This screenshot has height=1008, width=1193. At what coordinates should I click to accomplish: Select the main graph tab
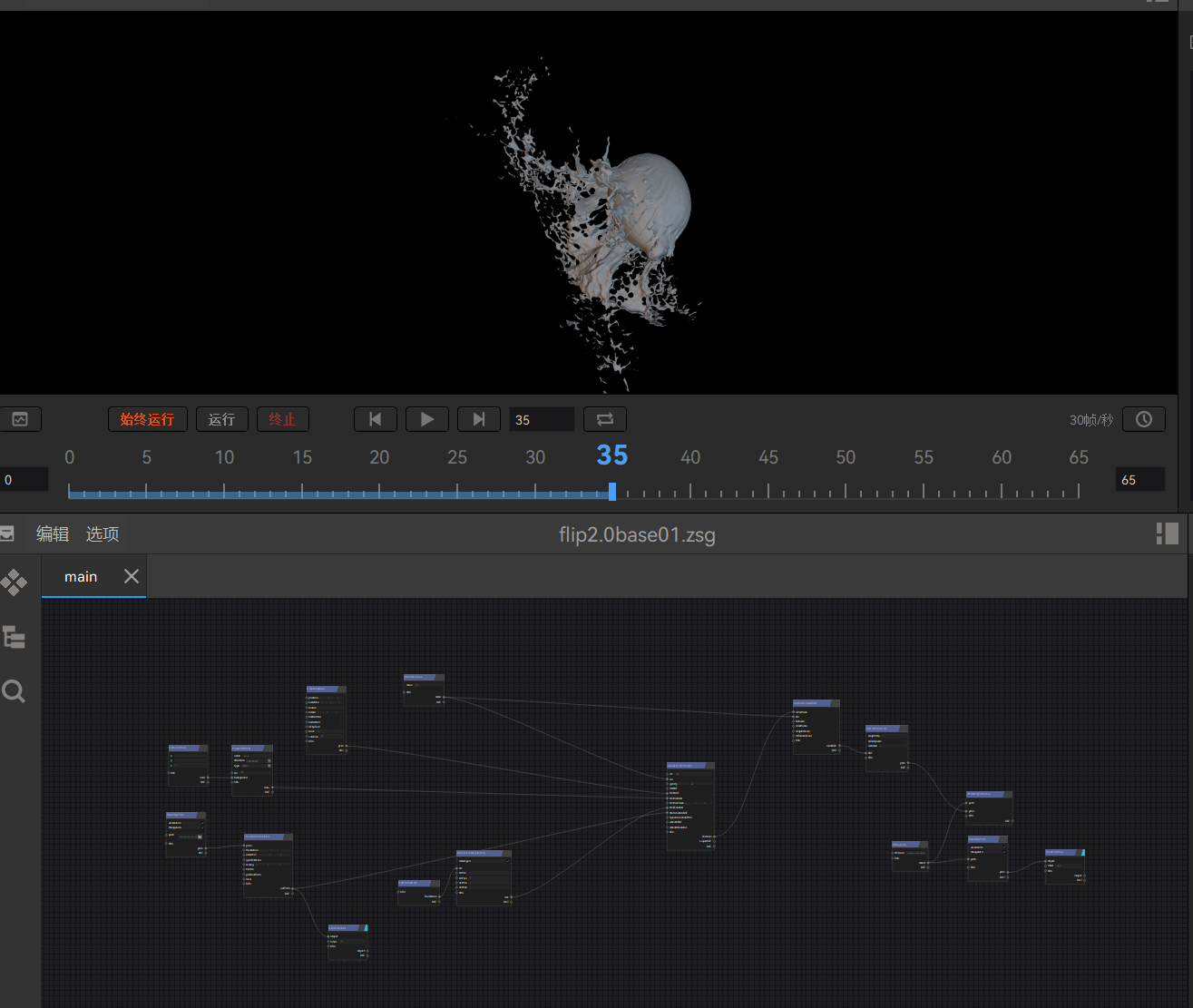(x=81, y=577)
